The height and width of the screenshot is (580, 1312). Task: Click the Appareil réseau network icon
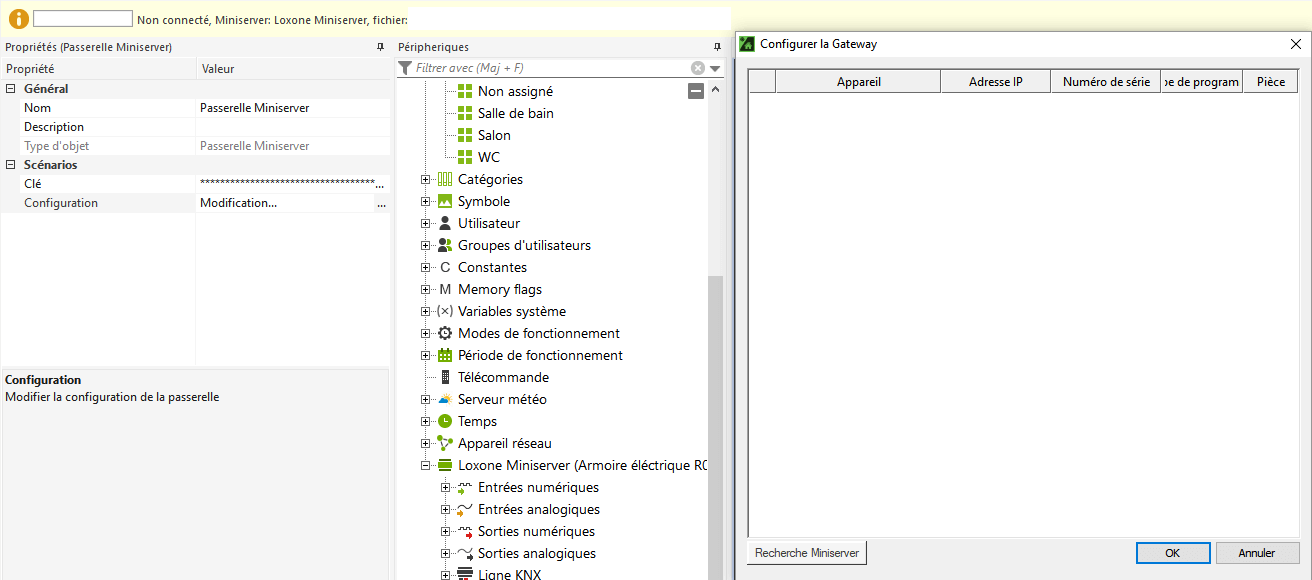point(445,443)
